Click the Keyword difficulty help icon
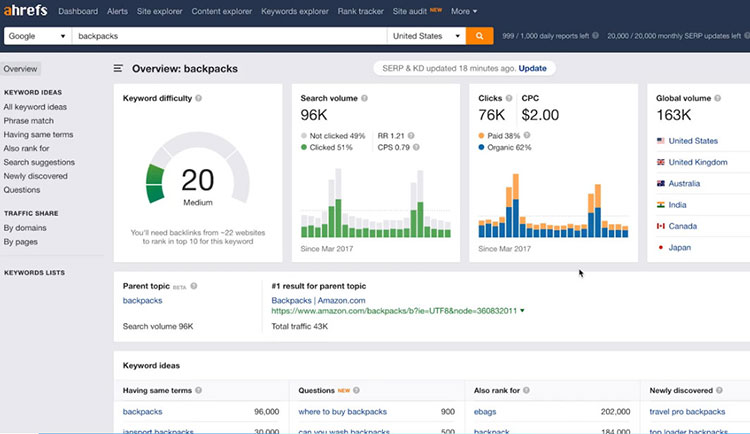 click(199, 99)
